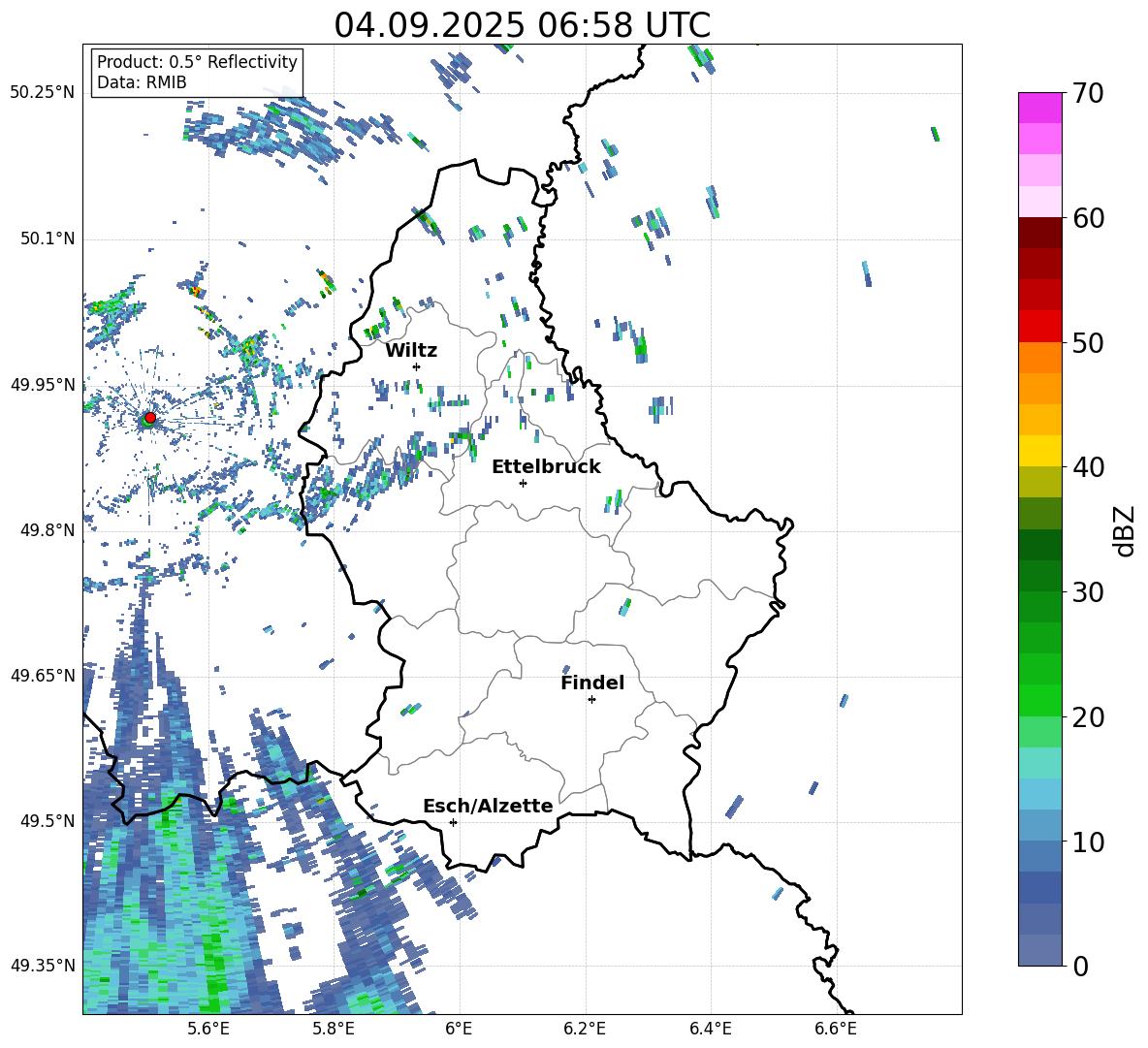Click the bright red swatch just above 50
1148x1048 pixels.
click(1039, 327)
